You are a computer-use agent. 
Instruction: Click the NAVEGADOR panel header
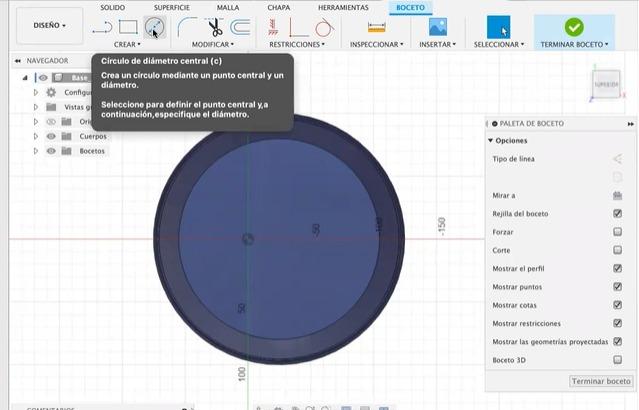(x=47, y=61)
